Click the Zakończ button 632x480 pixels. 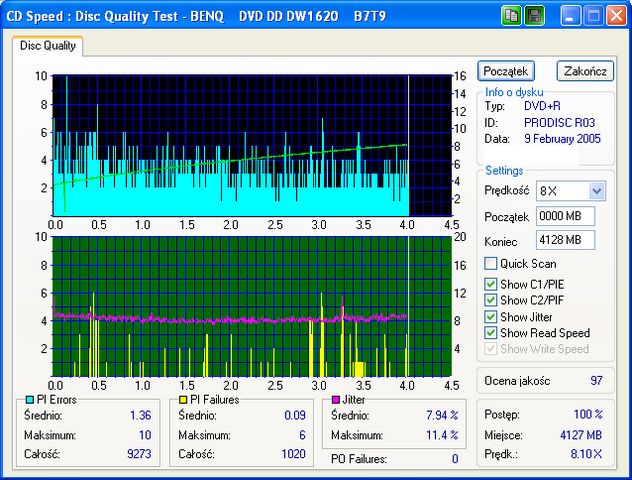pyautogui.click(x=585, y=71)
